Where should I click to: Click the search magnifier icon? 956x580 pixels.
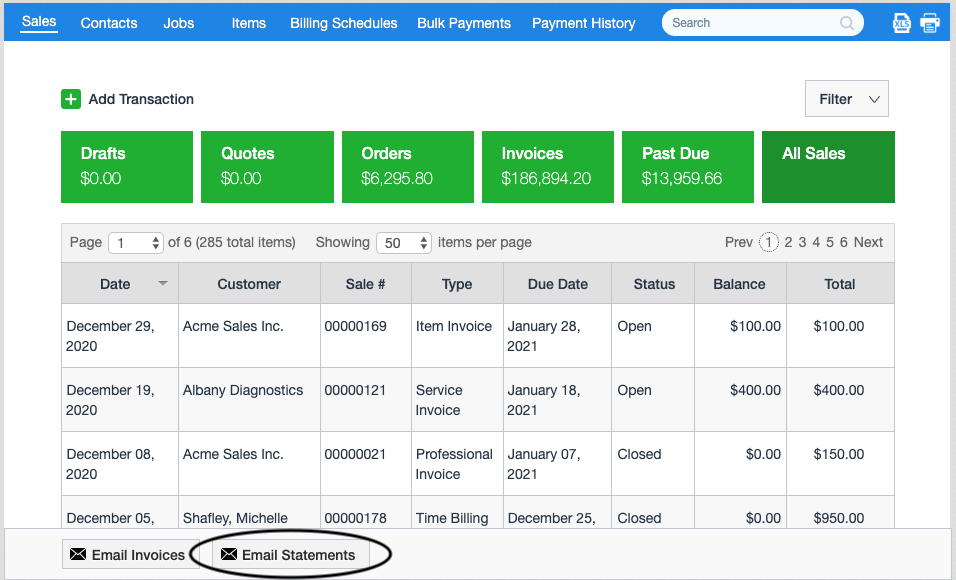click(847, 23)
